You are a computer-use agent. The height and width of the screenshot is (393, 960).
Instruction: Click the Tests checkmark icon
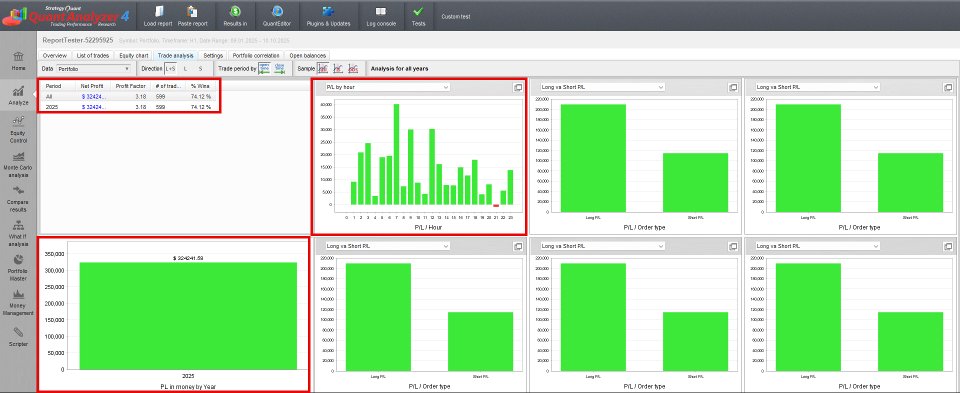(418, 11)
